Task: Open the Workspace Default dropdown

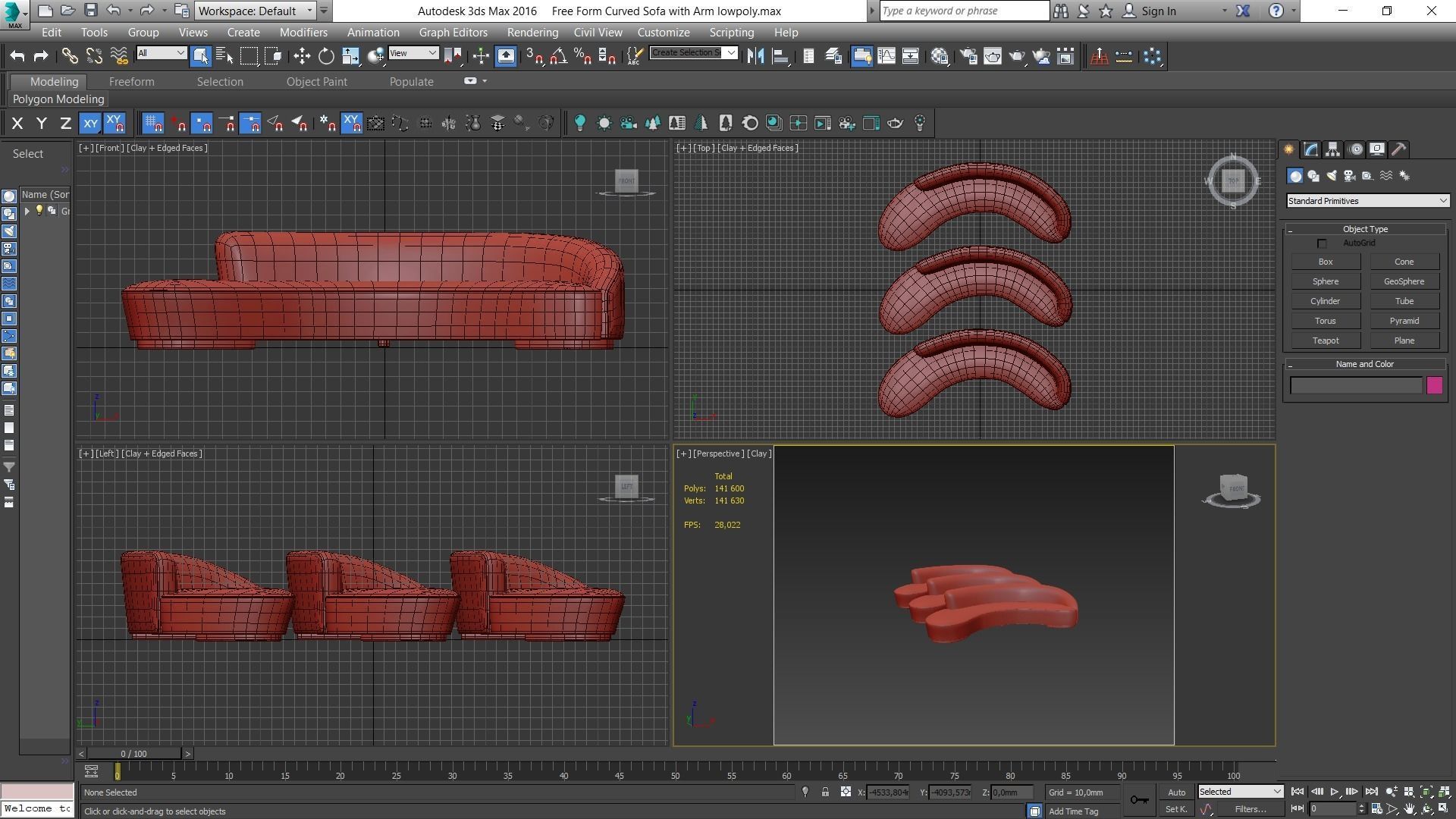Action: 255,11
